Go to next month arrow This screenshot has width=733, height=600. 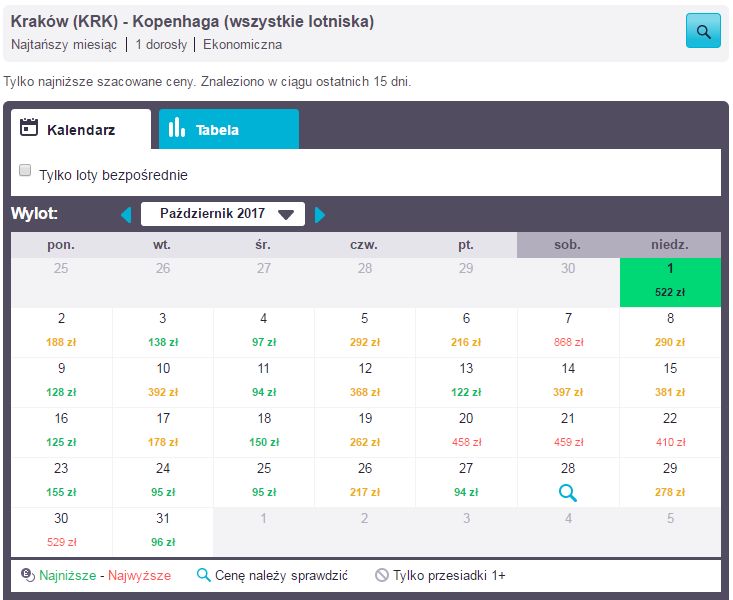[320, 214]
